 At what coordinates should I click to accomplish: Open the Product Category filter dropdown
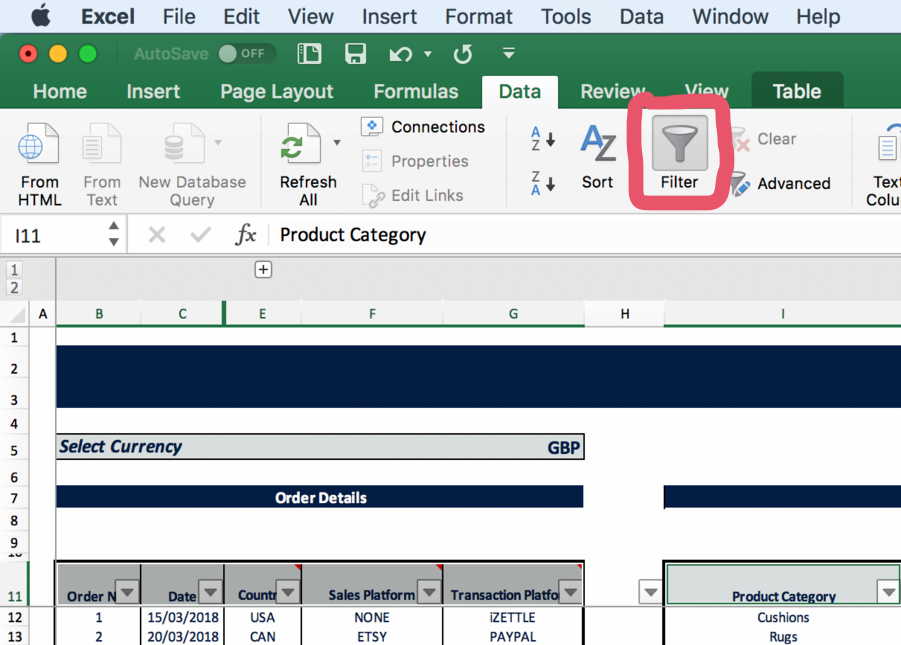pyautogui.click(x=888, y=592)
